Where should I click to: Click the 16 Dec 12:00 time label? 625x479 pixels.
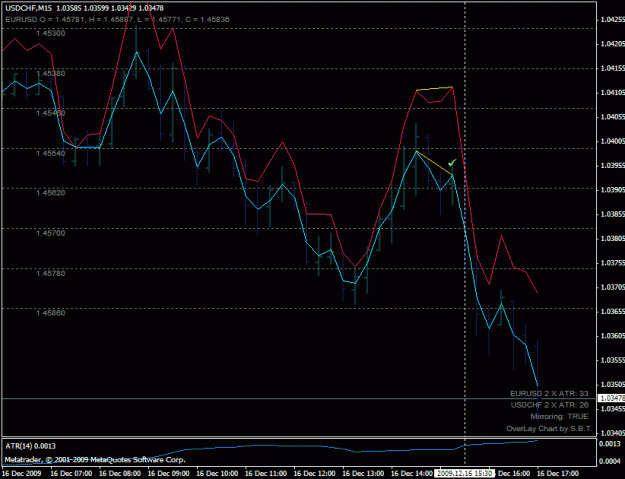click(x=314, y=473)
